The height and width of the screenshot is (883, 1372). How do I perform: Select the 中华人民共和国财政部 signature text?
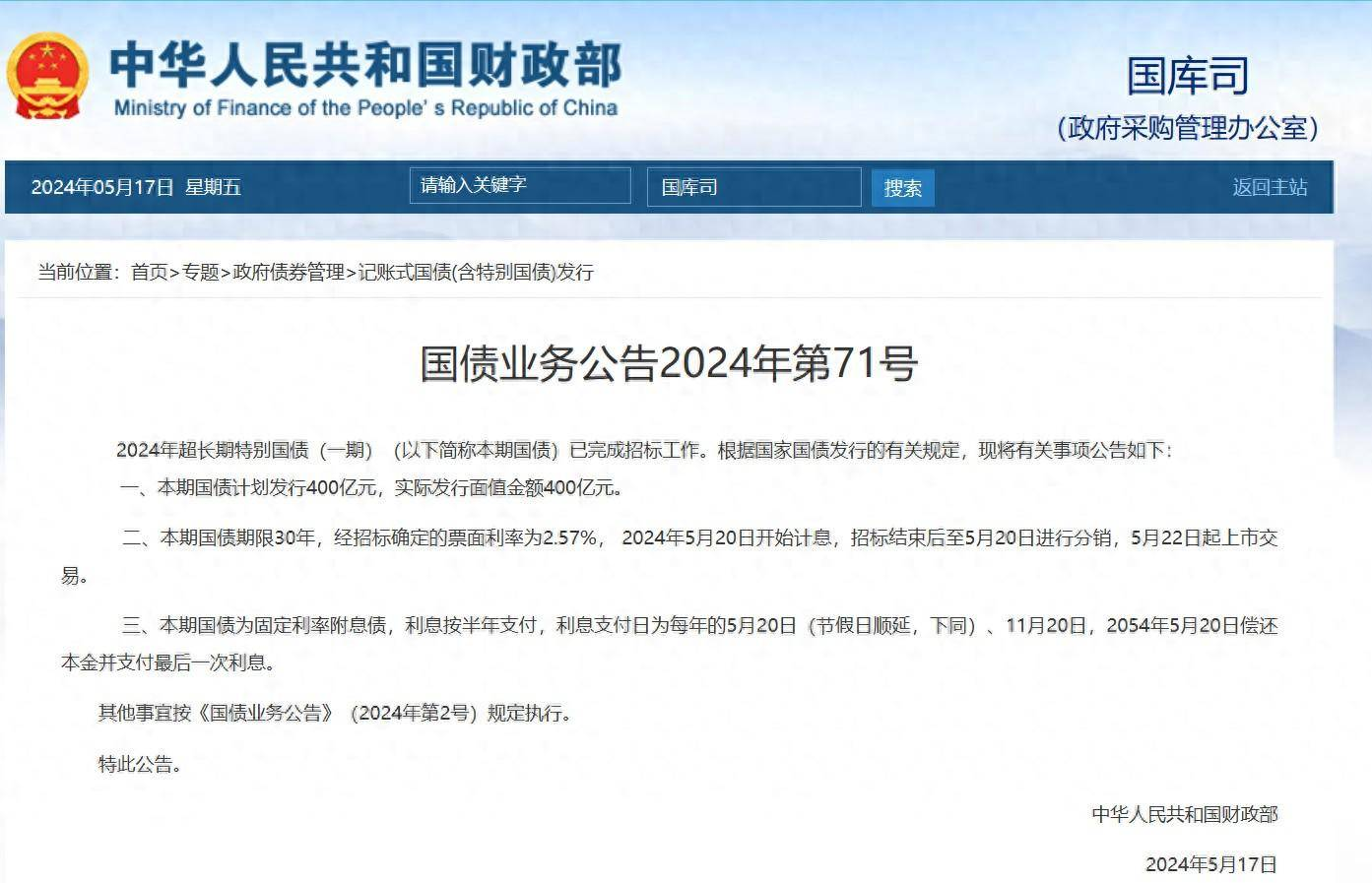coord(1186,812)
